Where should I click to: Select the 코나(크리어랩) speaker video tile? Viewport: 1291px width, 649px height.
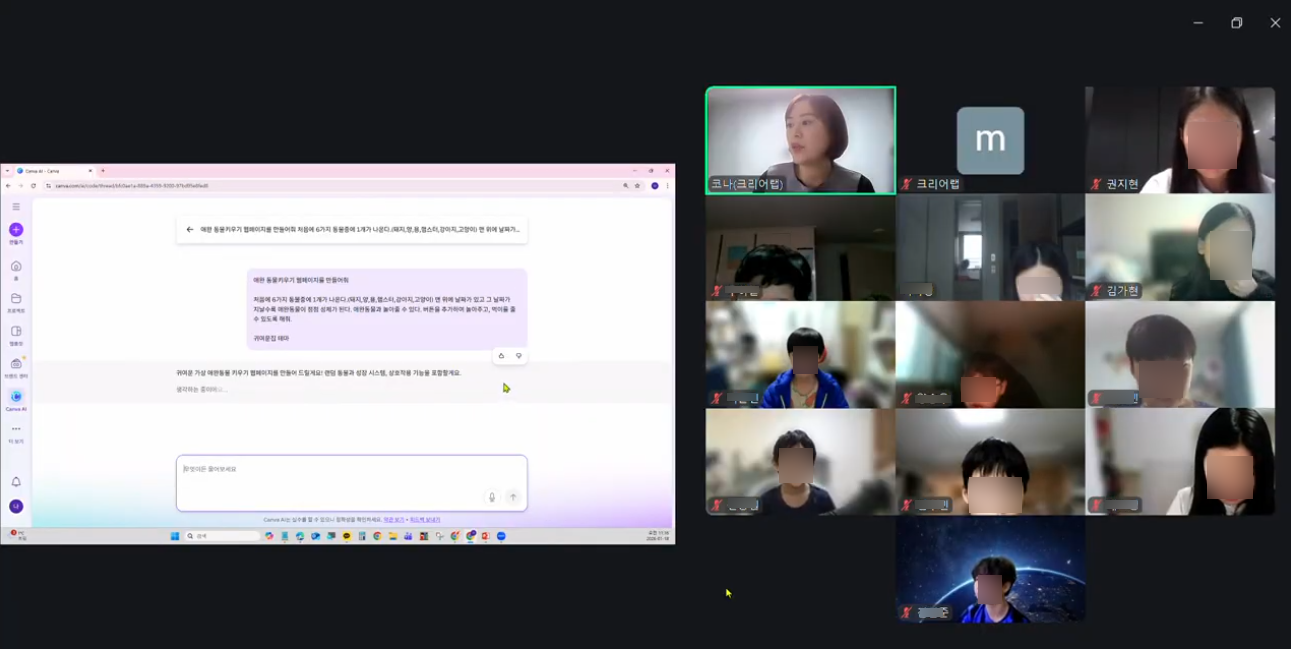(x=800, y=139)
